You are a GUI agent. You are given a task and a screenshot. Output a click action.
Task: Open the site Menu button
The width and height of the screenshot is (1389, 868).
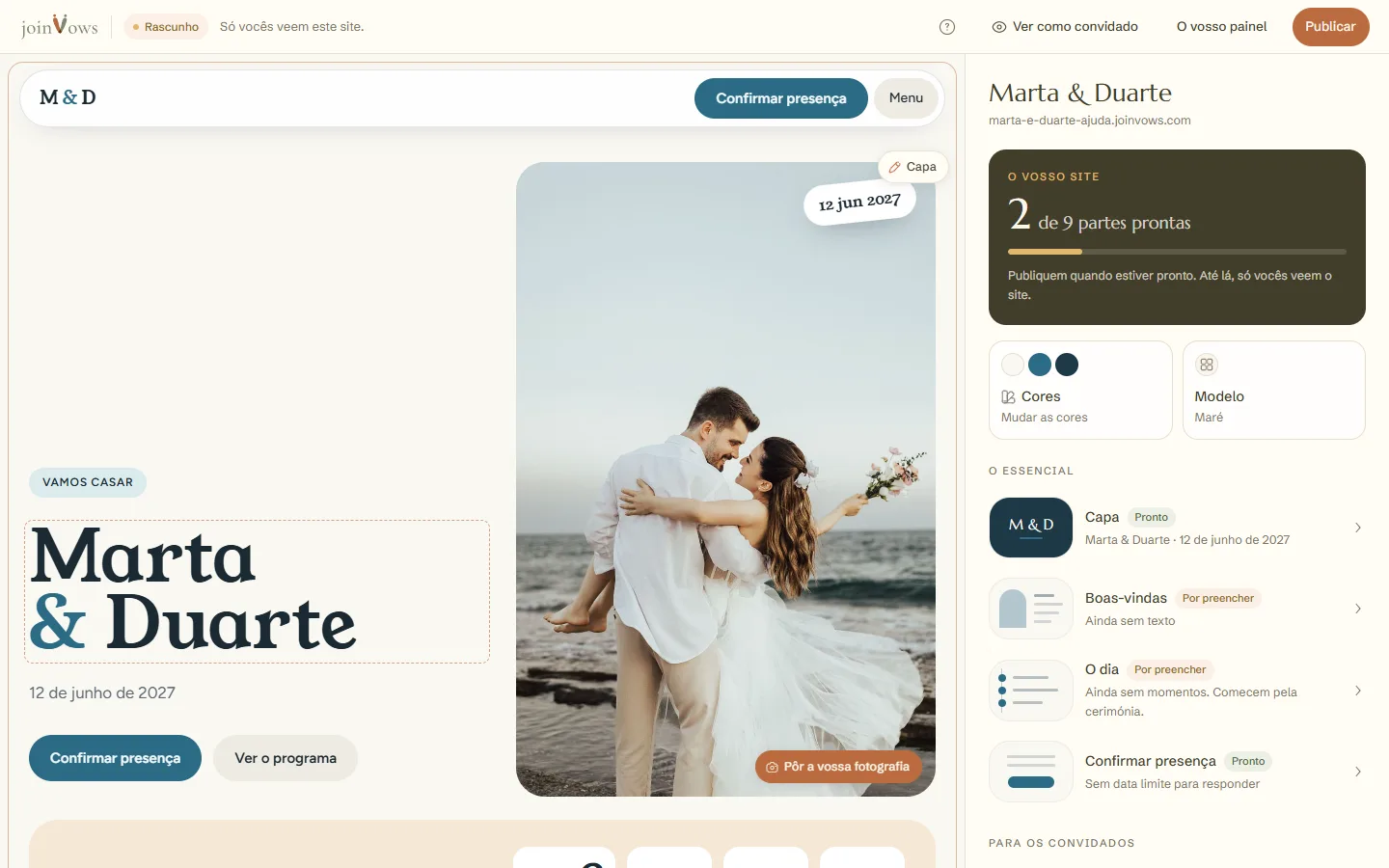906,98
